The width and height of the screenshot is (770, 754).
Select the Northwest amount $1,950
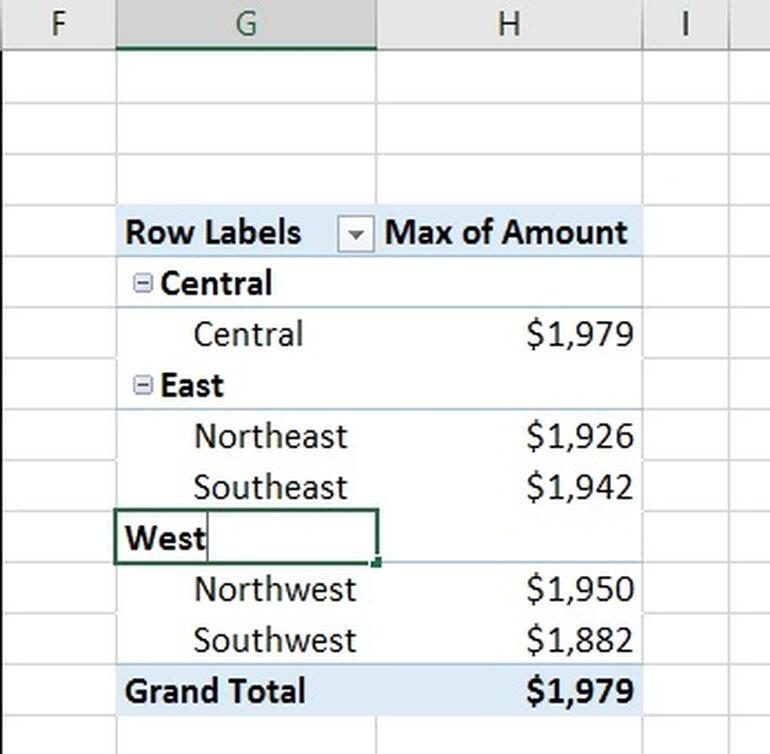(580, 589)
